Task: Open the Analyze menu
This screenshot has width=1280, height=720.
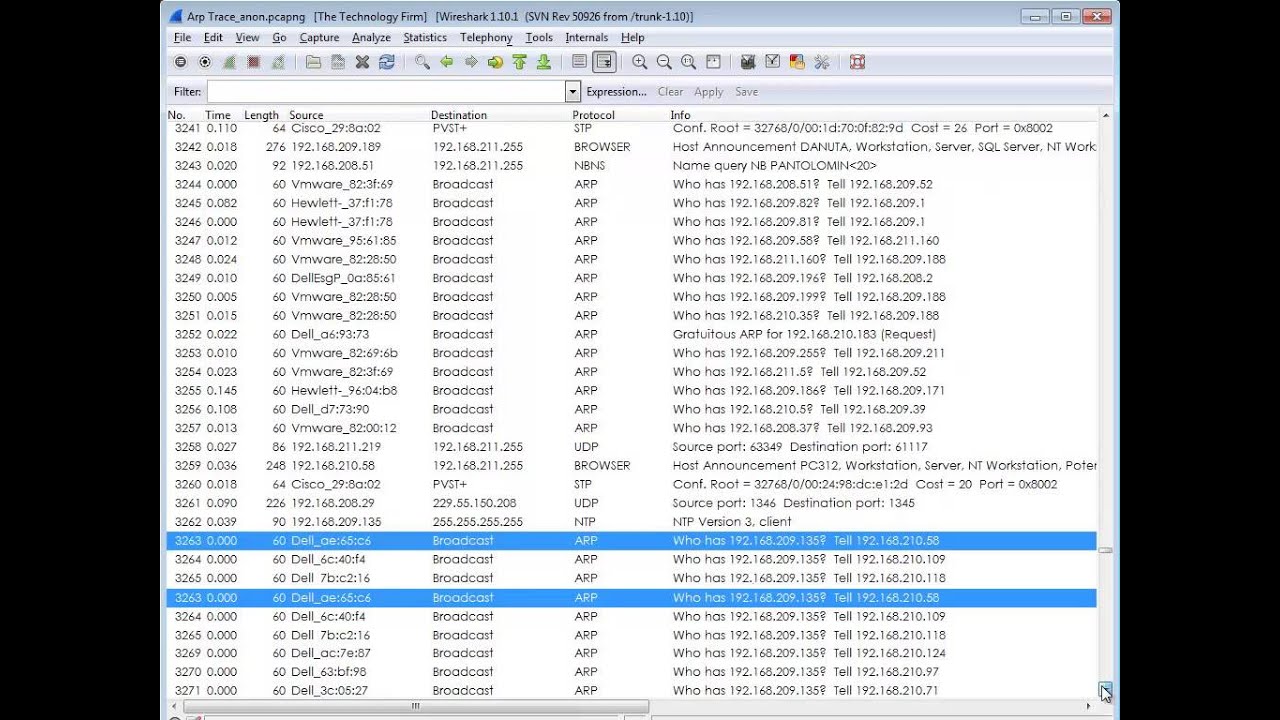Action: (371, 37)
